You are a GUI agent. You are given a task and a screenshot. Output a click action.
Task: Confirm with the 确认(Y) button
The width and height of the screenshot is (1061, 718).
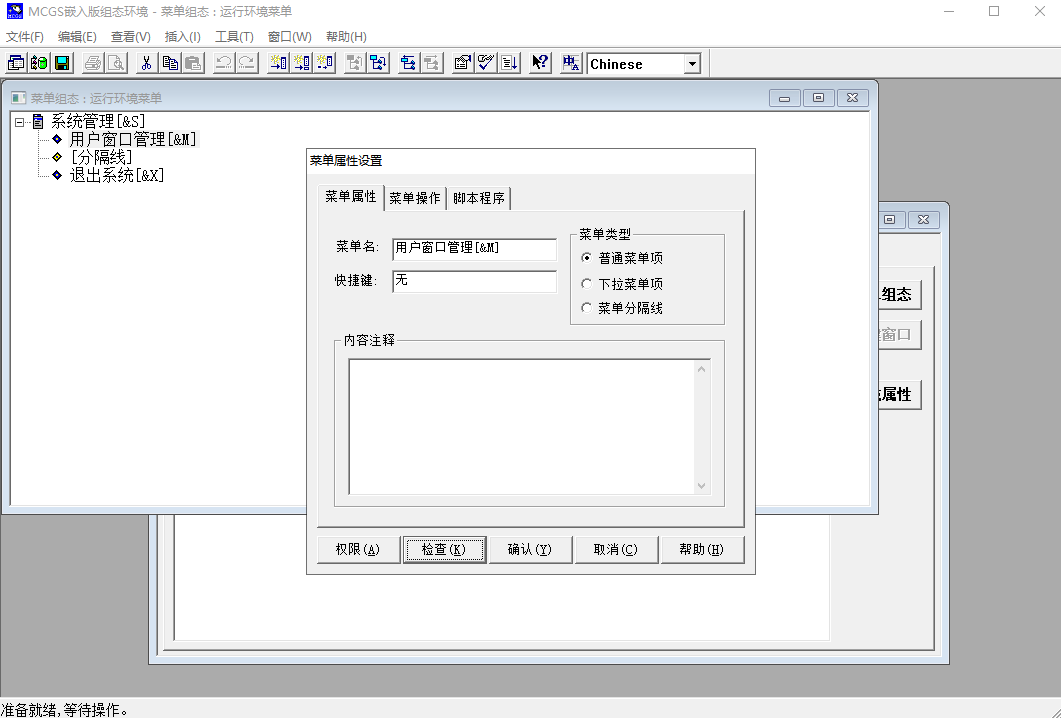click(x=530, y=549)
